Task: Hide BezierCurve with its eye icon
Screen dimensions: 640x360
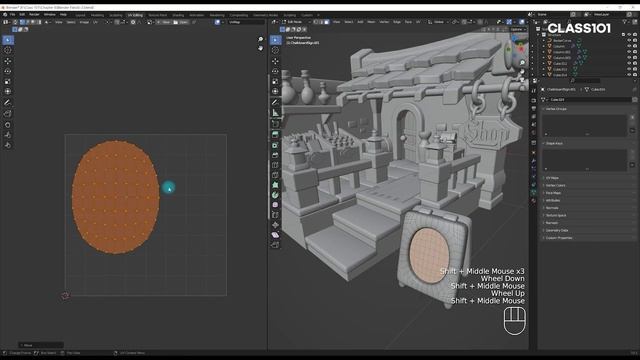Action: tap(629, 40)
